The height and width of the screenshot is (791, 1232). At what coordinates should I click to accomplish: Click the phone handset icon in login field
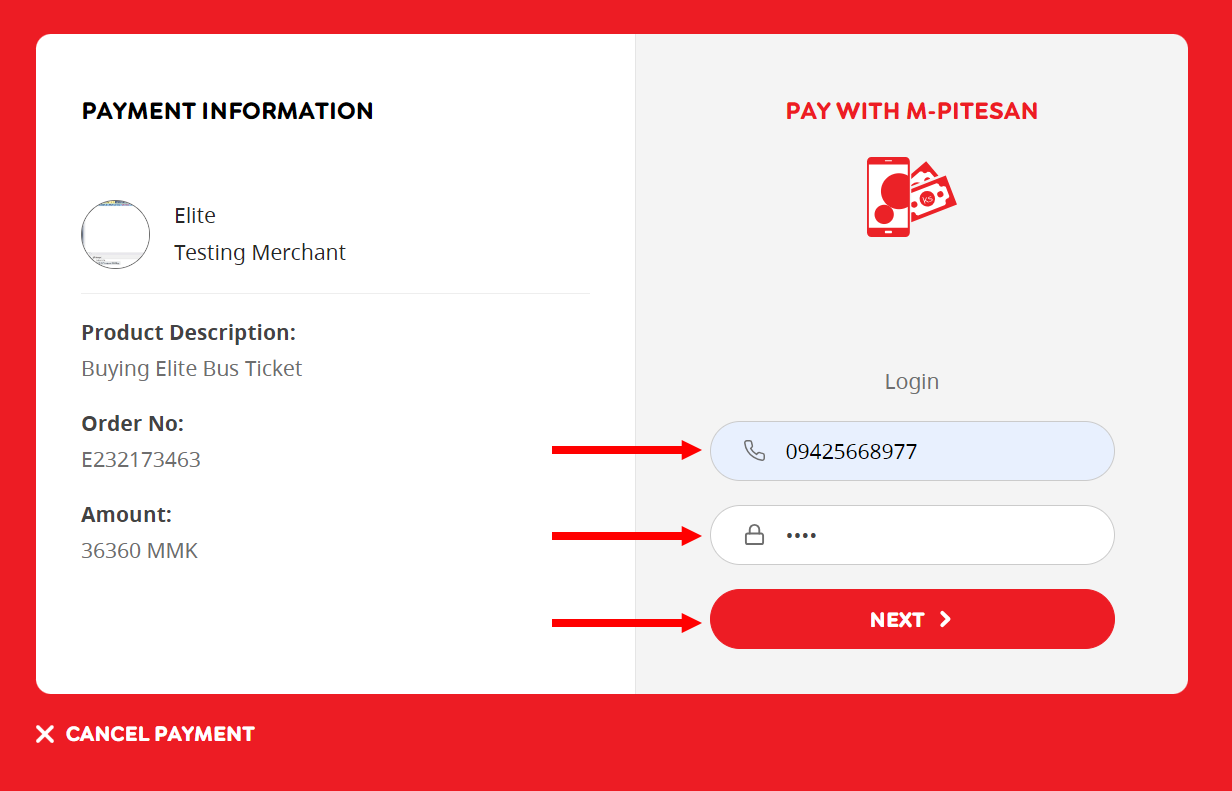point(755,451)
